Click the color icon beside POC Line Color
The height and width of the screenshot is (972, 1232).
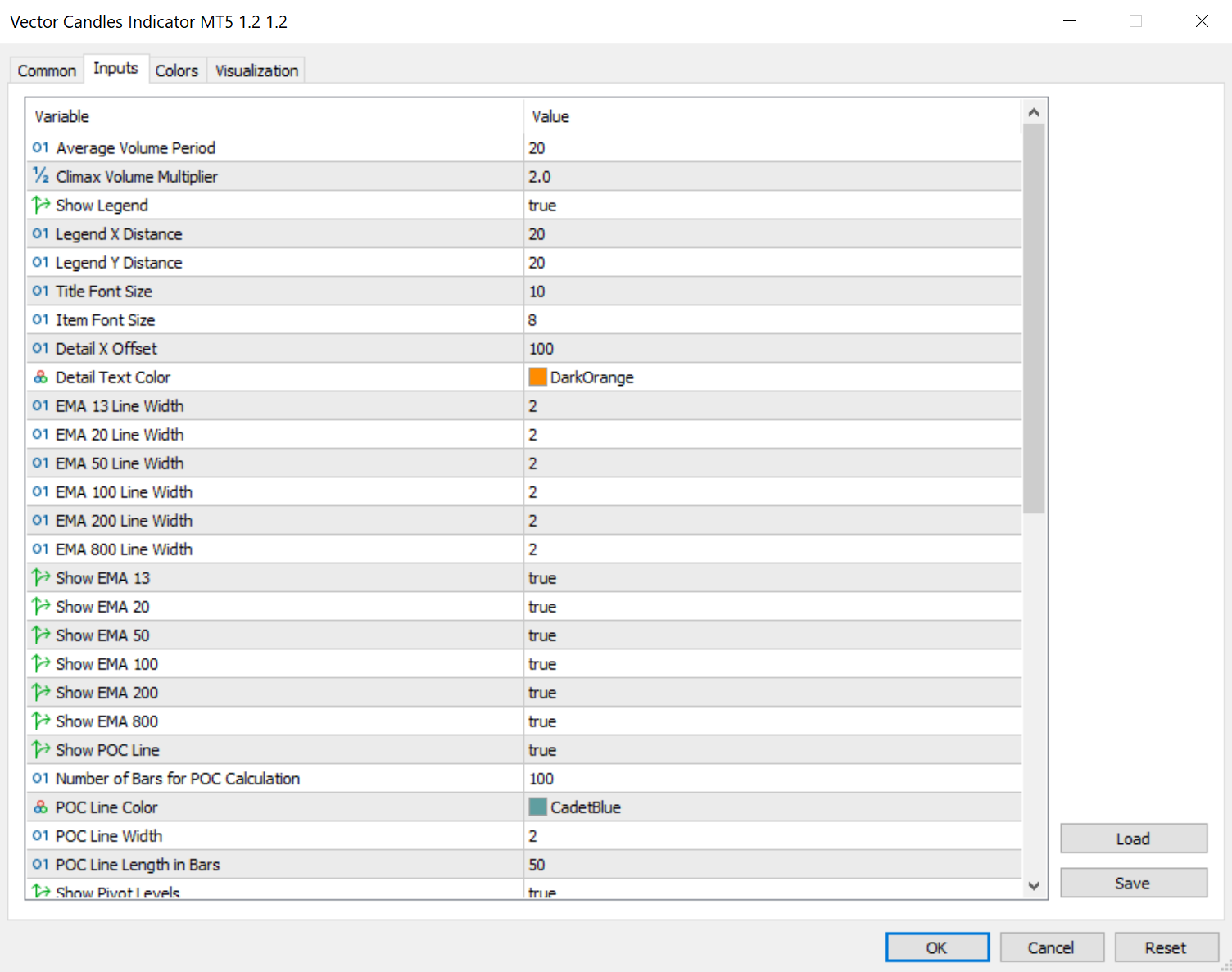[40, 807]
